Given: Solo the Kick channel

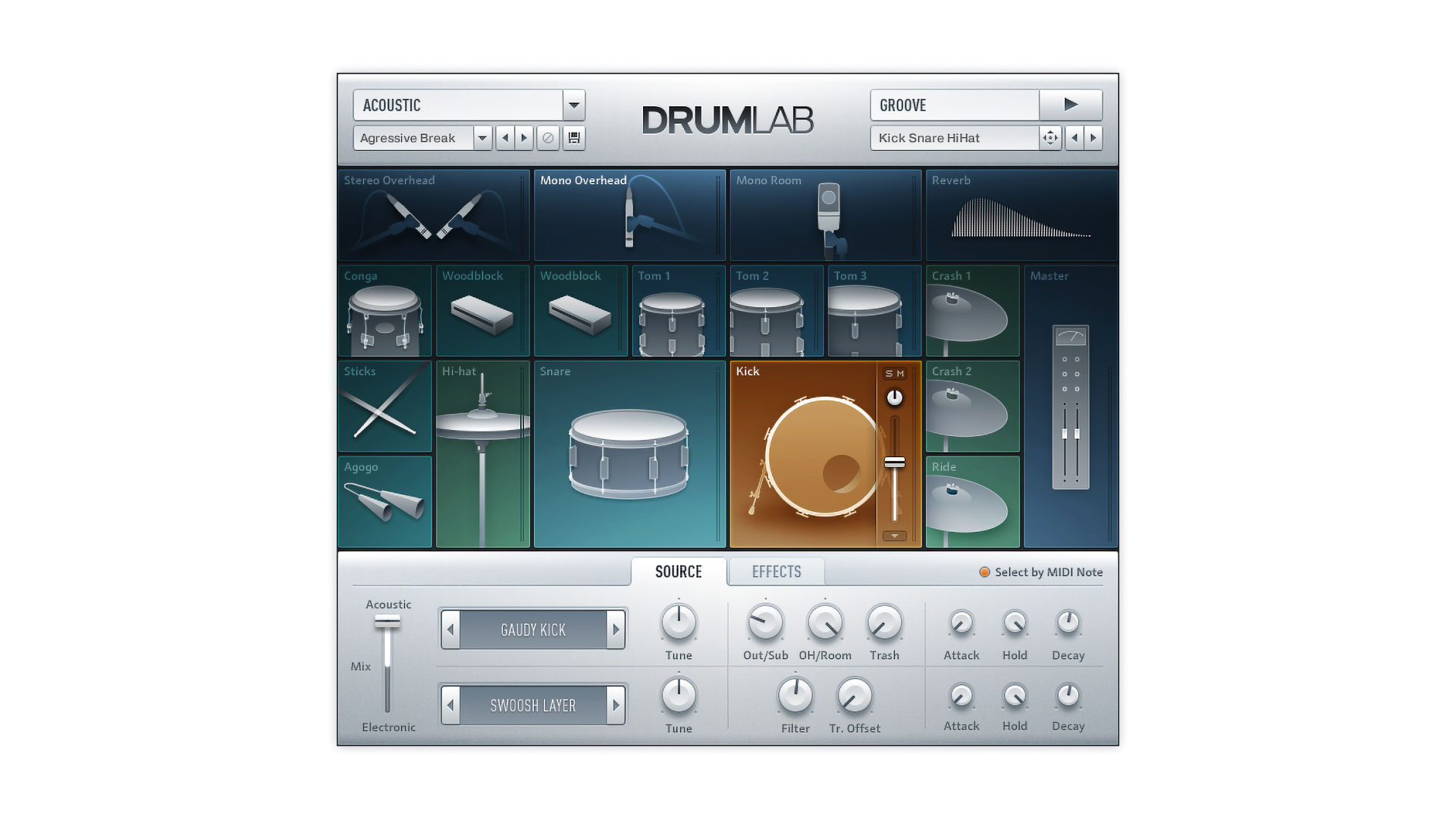Looking at the screenshot, I should click(889, 374).
